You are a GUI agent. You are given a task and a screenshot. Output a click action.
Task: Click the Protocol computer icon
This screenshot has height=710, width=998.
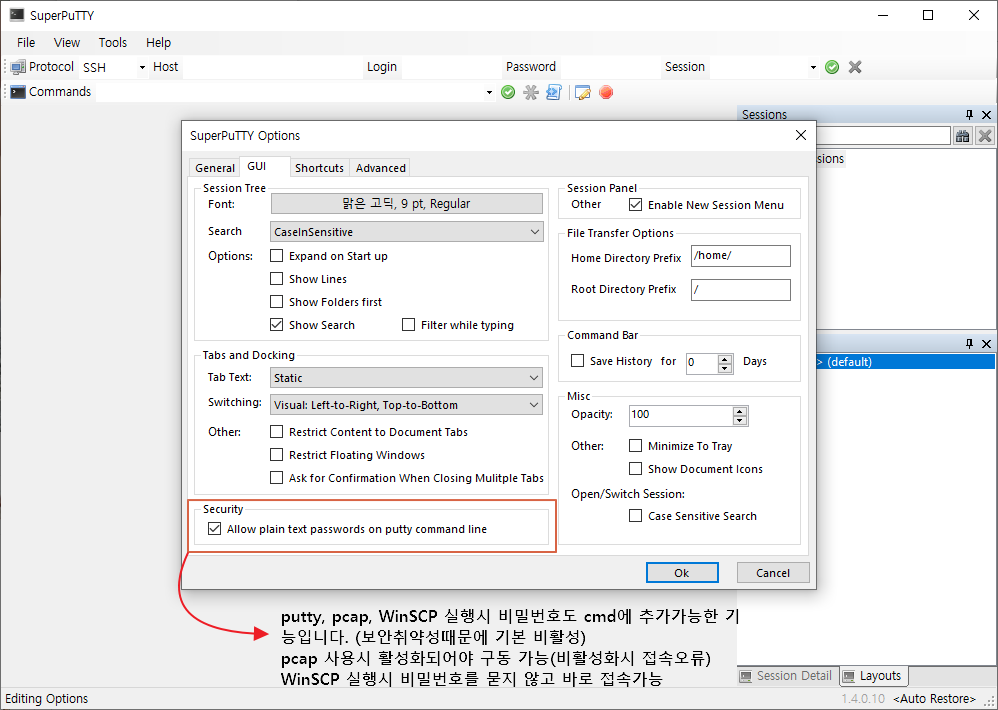(18, 67)
